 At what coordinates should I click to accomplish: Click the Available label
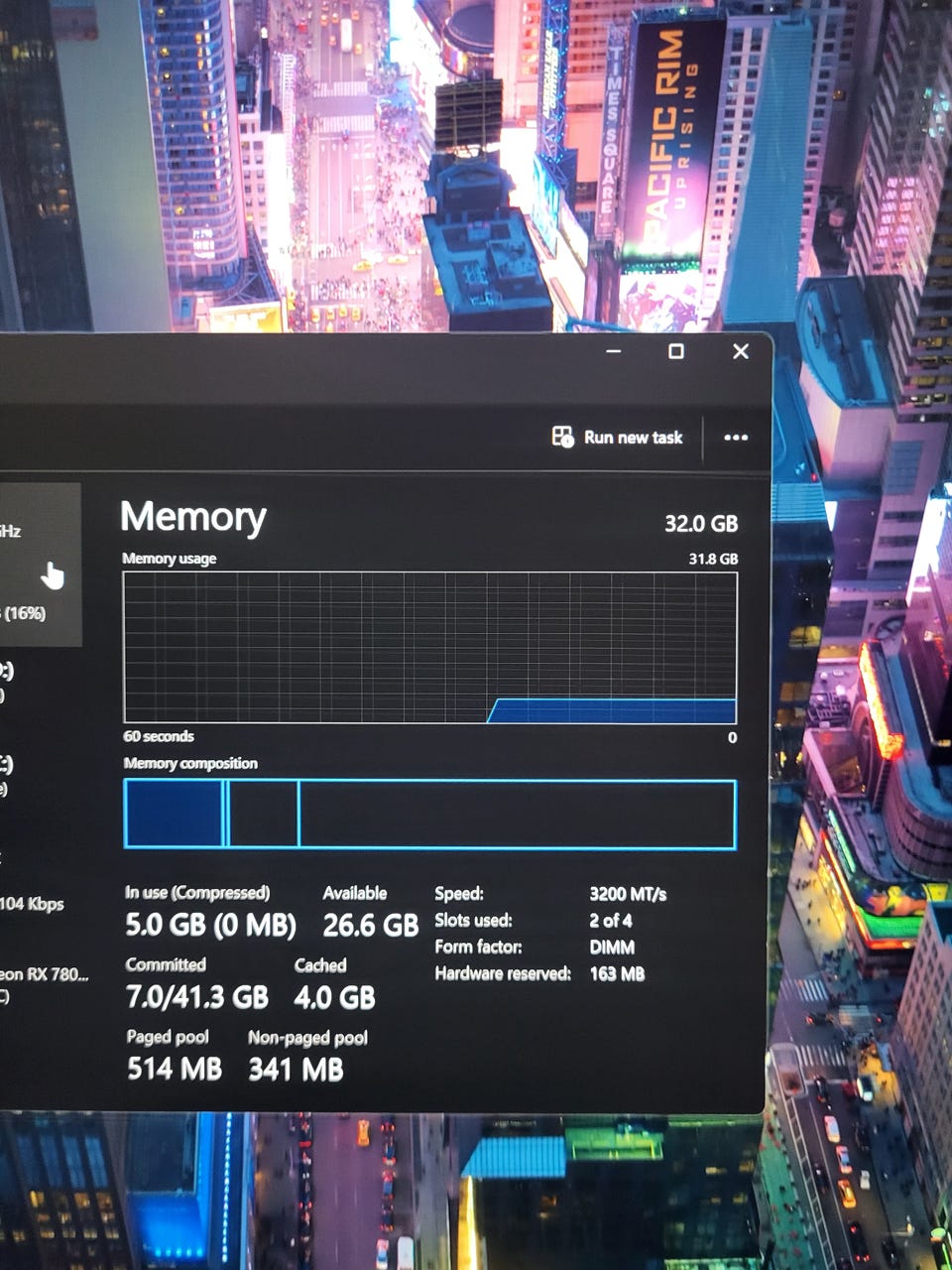pyautogui.click(x=355, y=893)
